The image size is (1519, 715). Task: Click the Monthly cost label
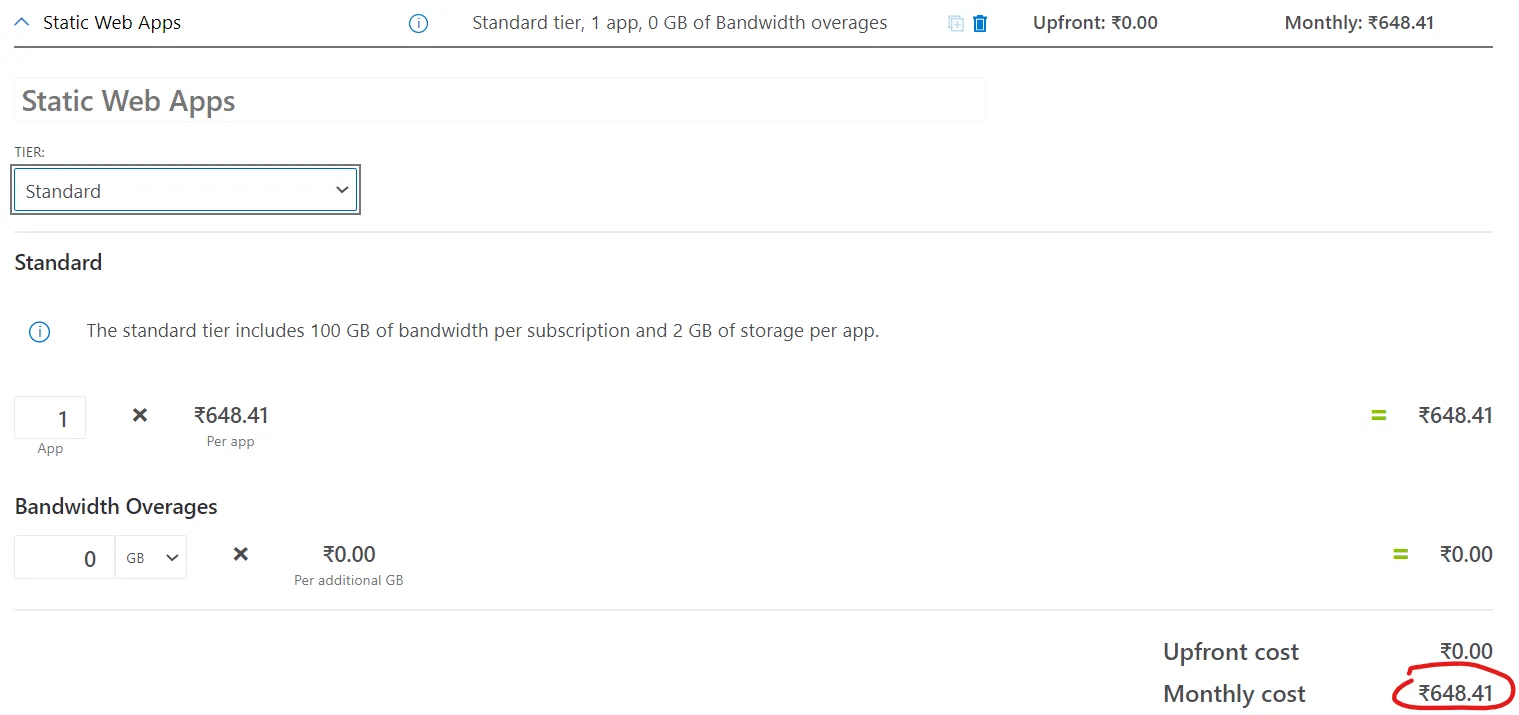[1234, 693]
